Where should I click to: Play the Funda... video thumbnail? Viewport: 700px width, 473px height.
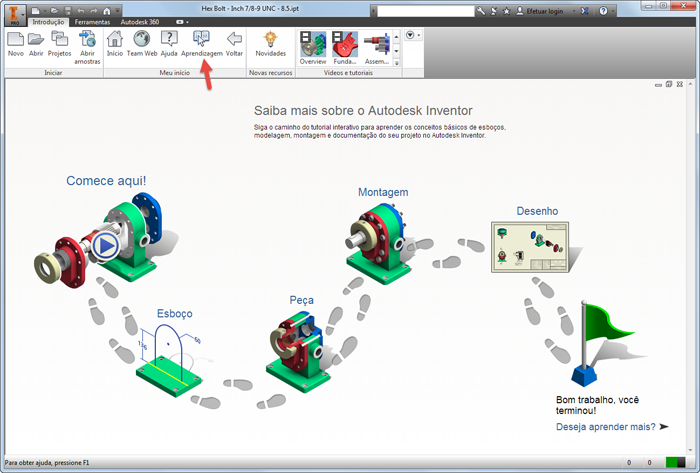[x=345, y=48]
